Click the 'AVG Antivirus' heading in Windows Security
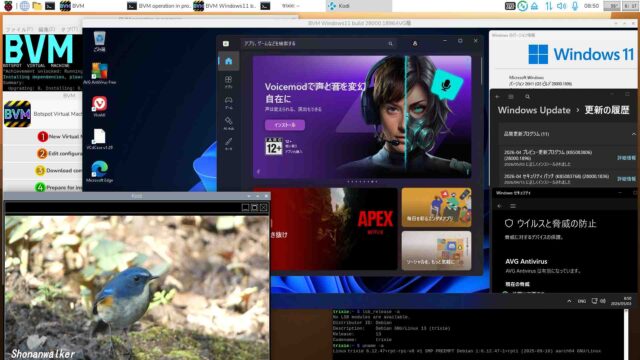 point(526,262)
